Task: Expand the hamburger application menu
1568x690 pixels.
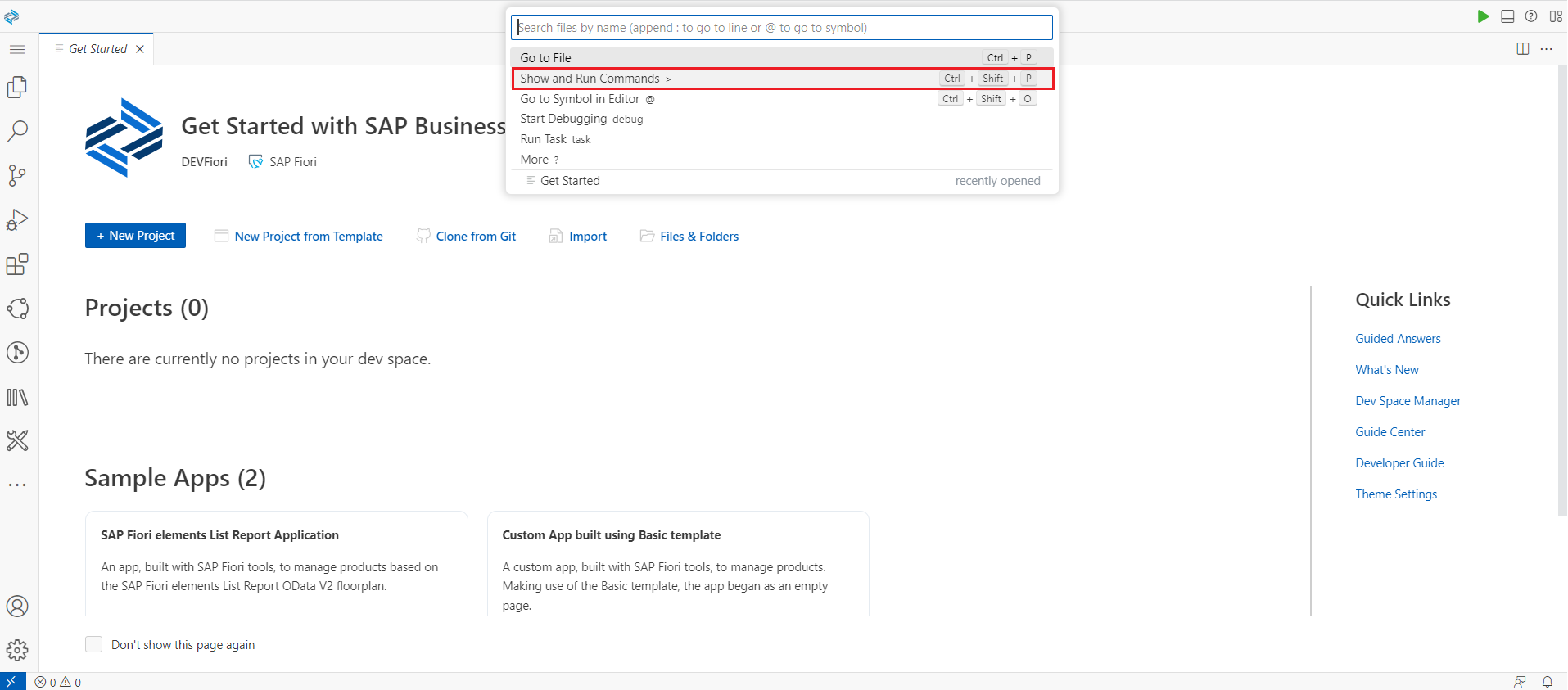Action: tap(17, 50)
